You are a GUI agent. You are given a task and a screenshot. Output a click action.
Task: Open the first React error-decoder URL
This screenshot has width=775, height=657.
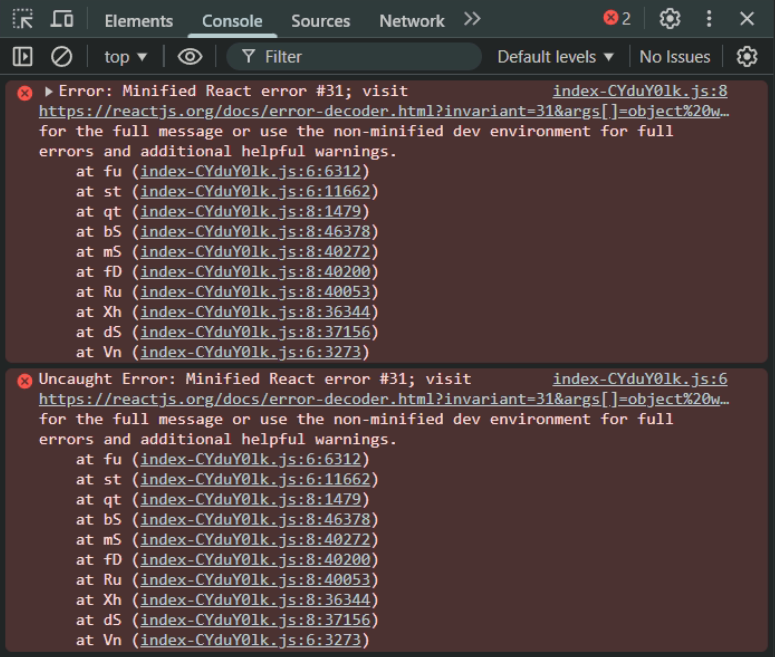pos(384,111)
